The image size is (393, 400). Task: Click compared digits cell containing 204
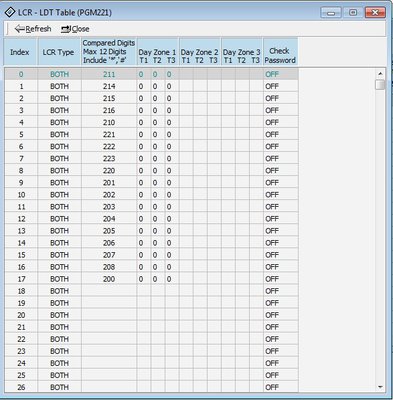(x=109, y=219)
